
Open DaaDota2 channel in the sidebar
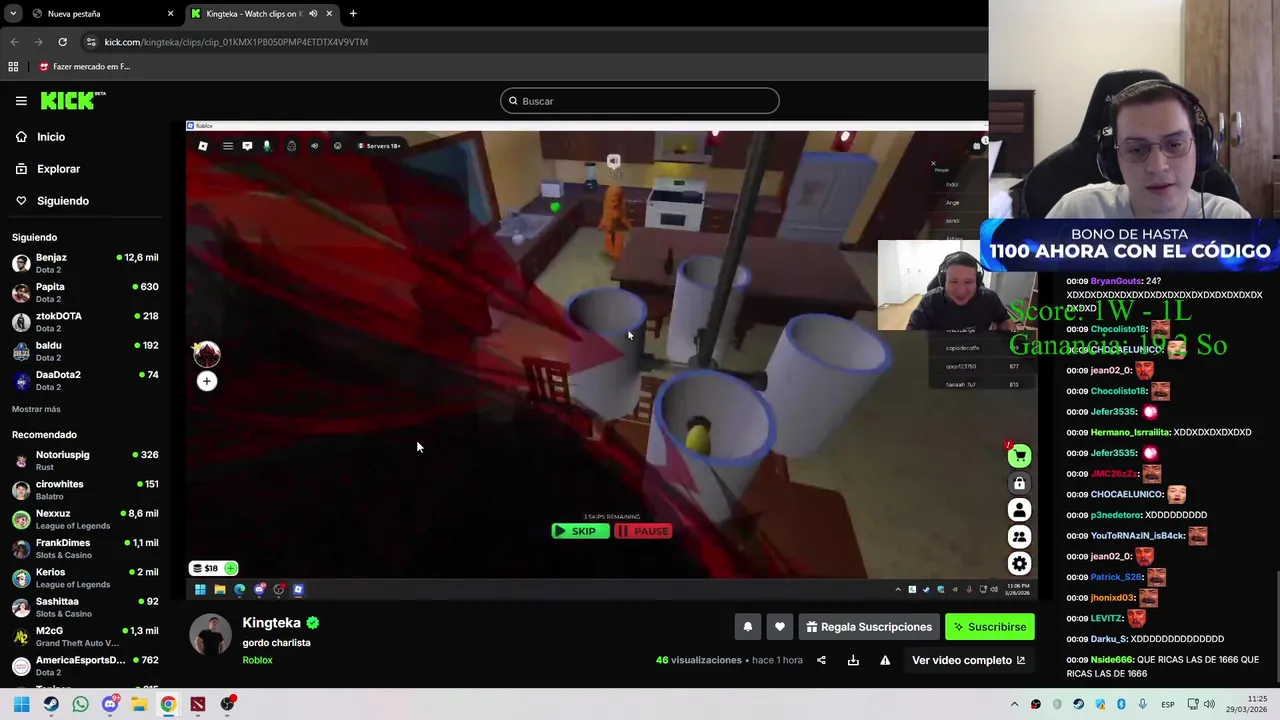click(x=85, y=380)
